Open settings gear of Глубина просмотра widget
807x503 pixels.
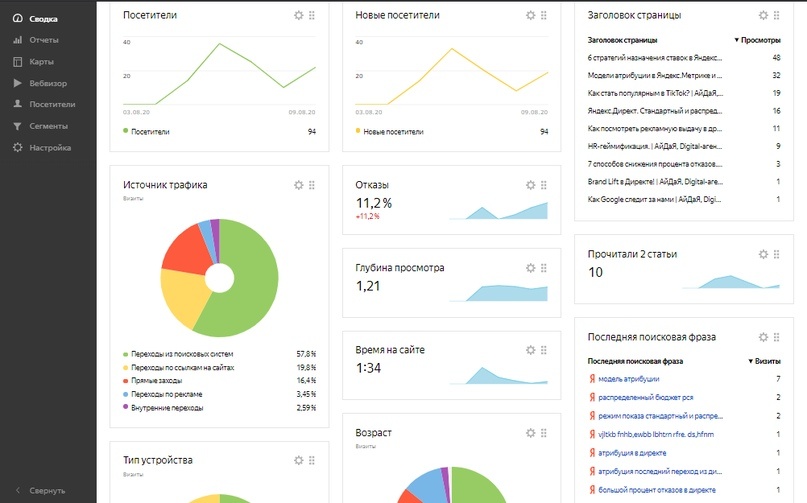point(531,268)
